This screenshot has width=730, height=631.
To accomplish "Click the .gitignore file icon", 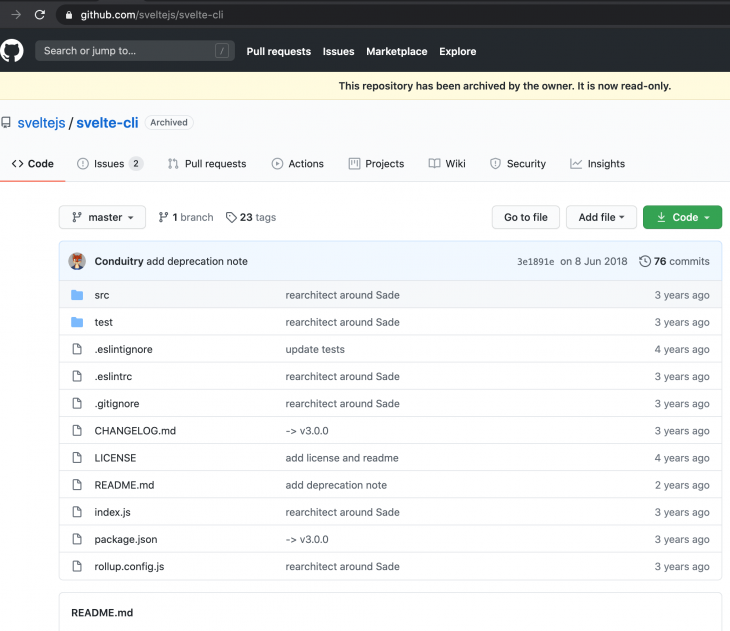I will pos(77,403).
